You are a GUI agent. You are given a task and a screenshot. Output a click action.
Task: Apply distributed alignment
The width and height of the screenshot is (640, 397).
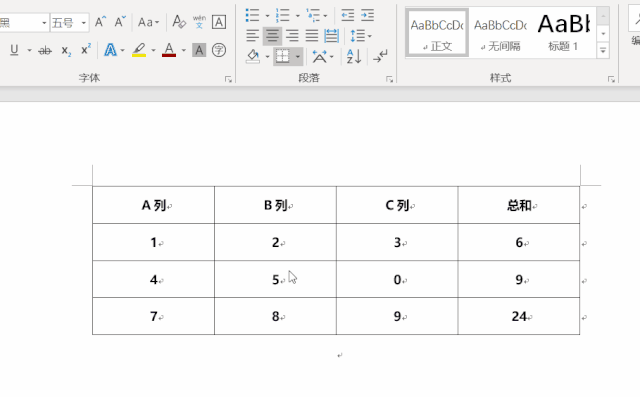coord(331,36)
